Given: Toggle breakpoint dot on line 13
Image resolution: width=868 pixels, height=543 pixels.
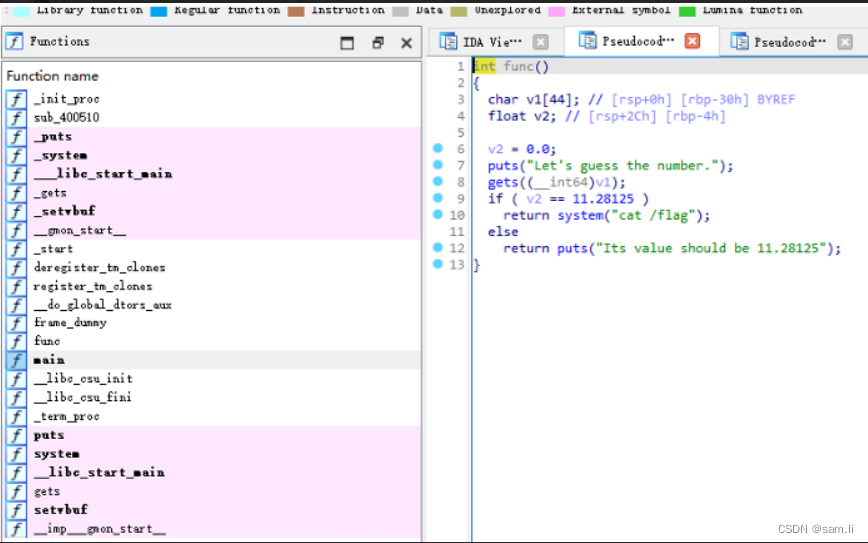Looking at the screenshot, I should 438,264.
